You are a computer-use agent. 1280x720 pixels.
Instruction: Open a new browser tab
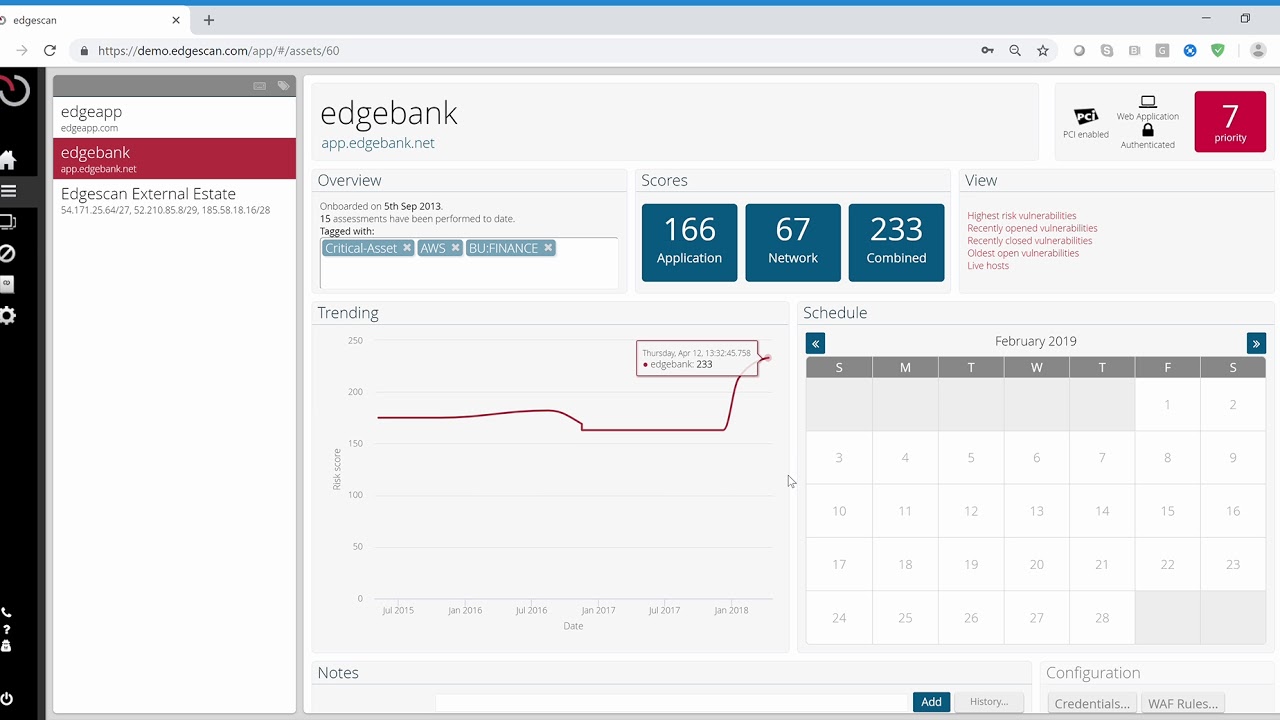[x=209, y=20]
